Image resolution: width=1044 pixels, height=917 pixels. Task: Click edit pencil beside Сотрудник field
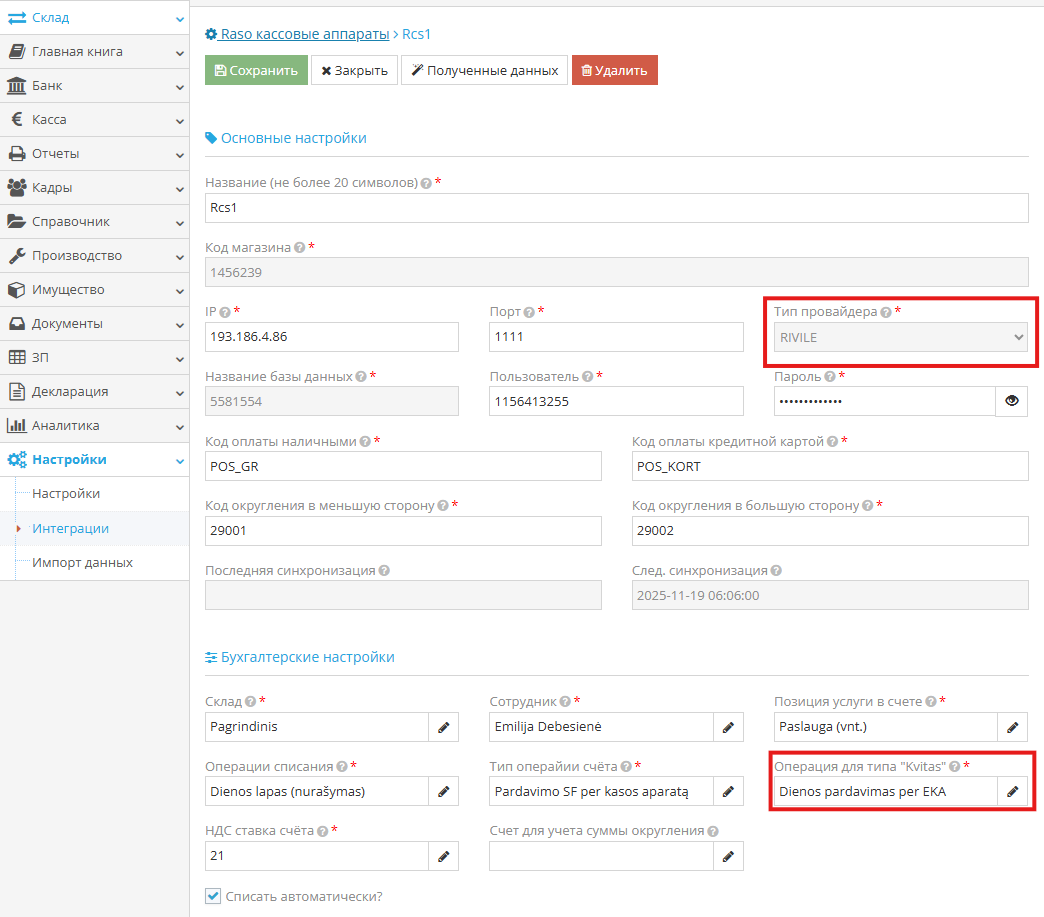(x=728, y=727)
